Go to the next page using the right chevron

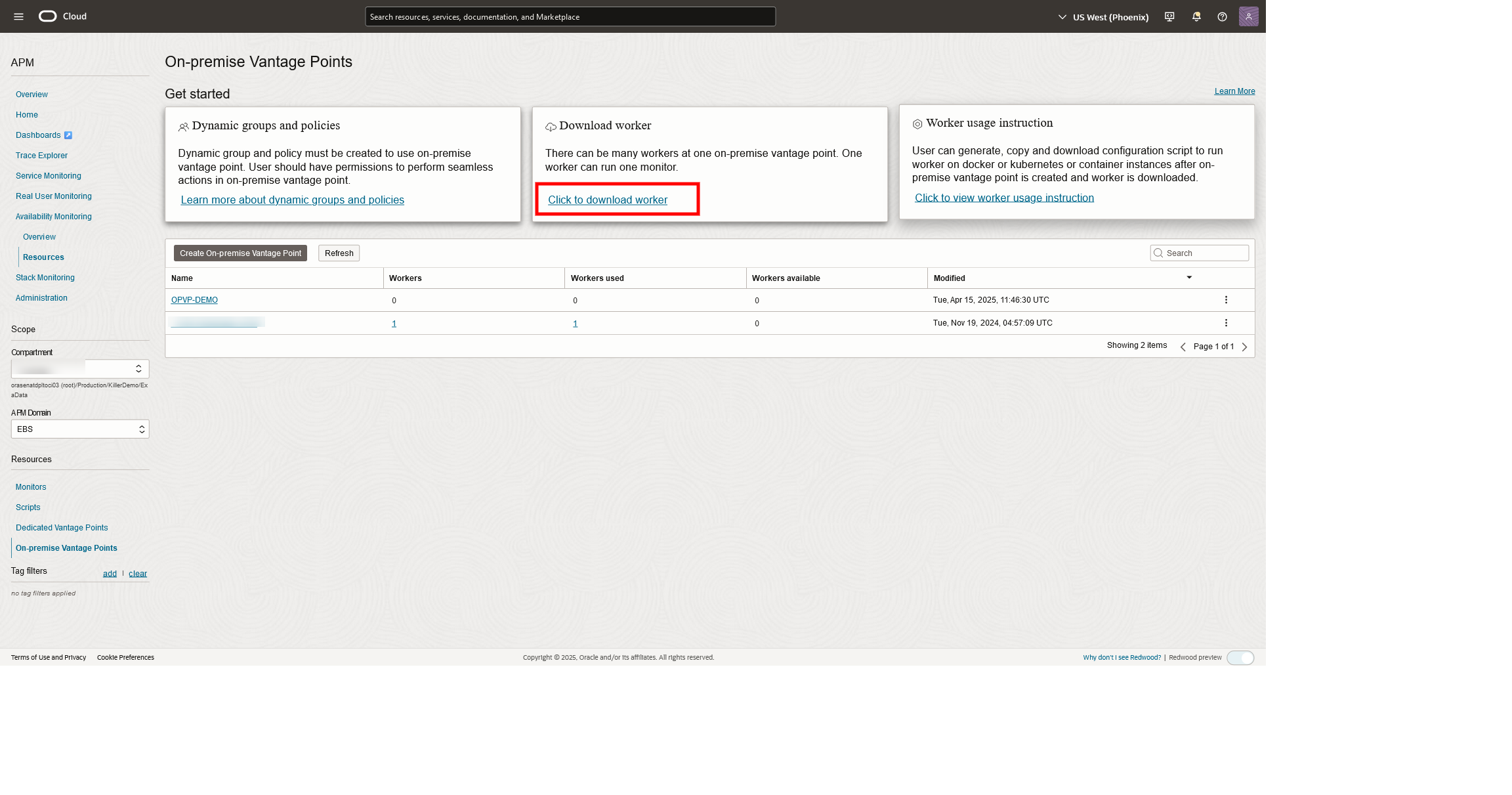point(1244,347)
